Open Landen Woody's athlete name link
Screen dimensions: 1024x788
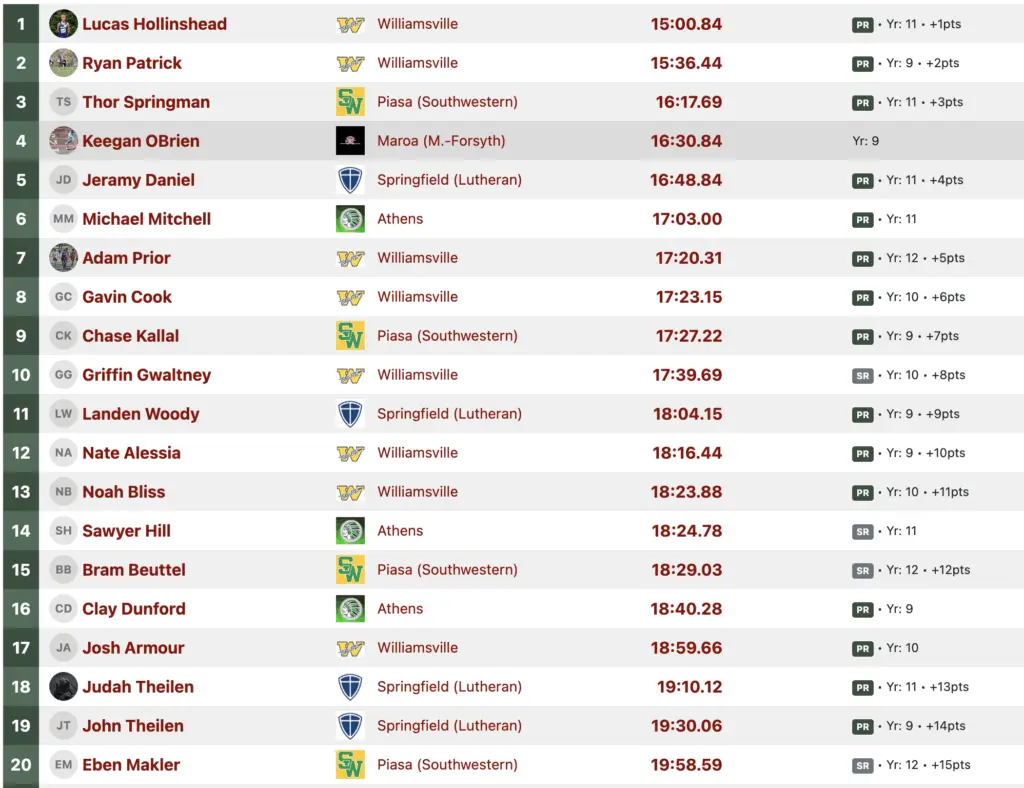[x=140, y=414]
